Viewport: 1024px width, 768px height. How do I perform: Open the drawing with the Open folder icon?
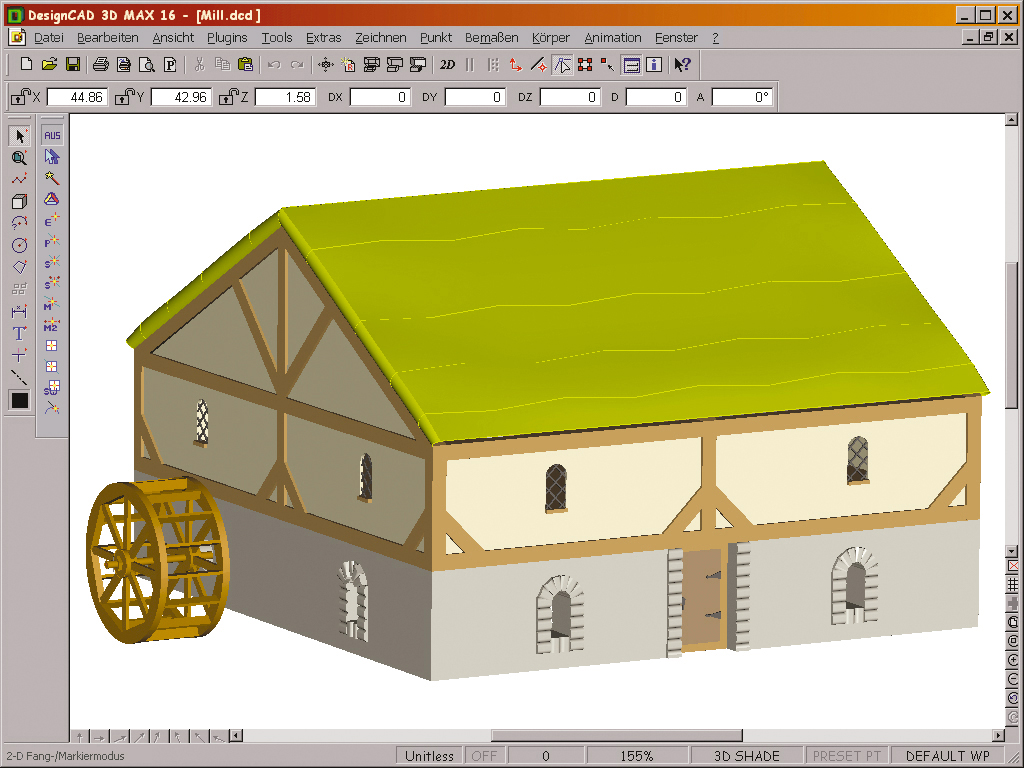(49, 63)
